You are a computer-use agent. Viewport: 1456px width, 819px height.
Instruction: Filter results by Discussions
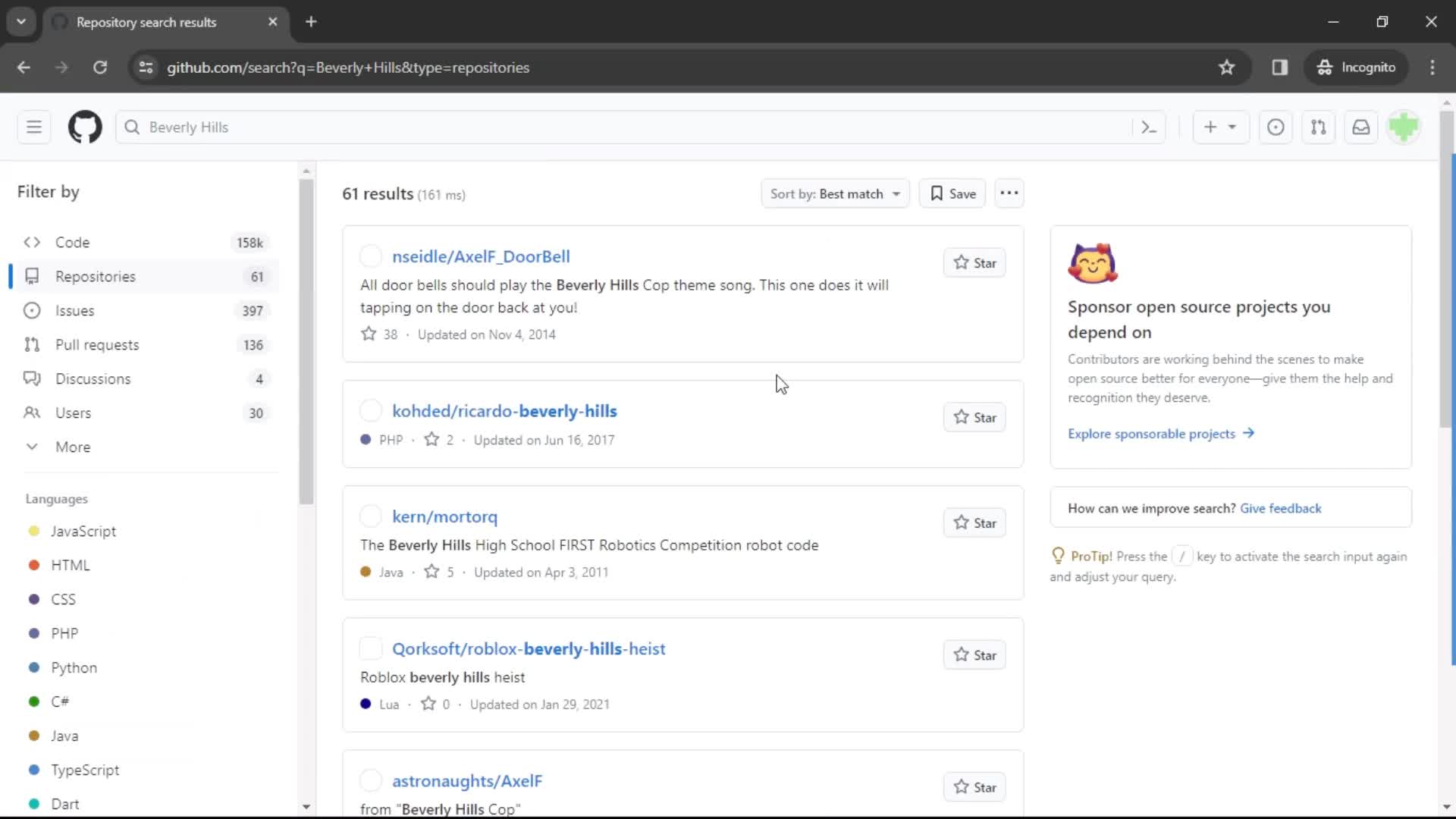pyautogui.click(x=144, y=378)
